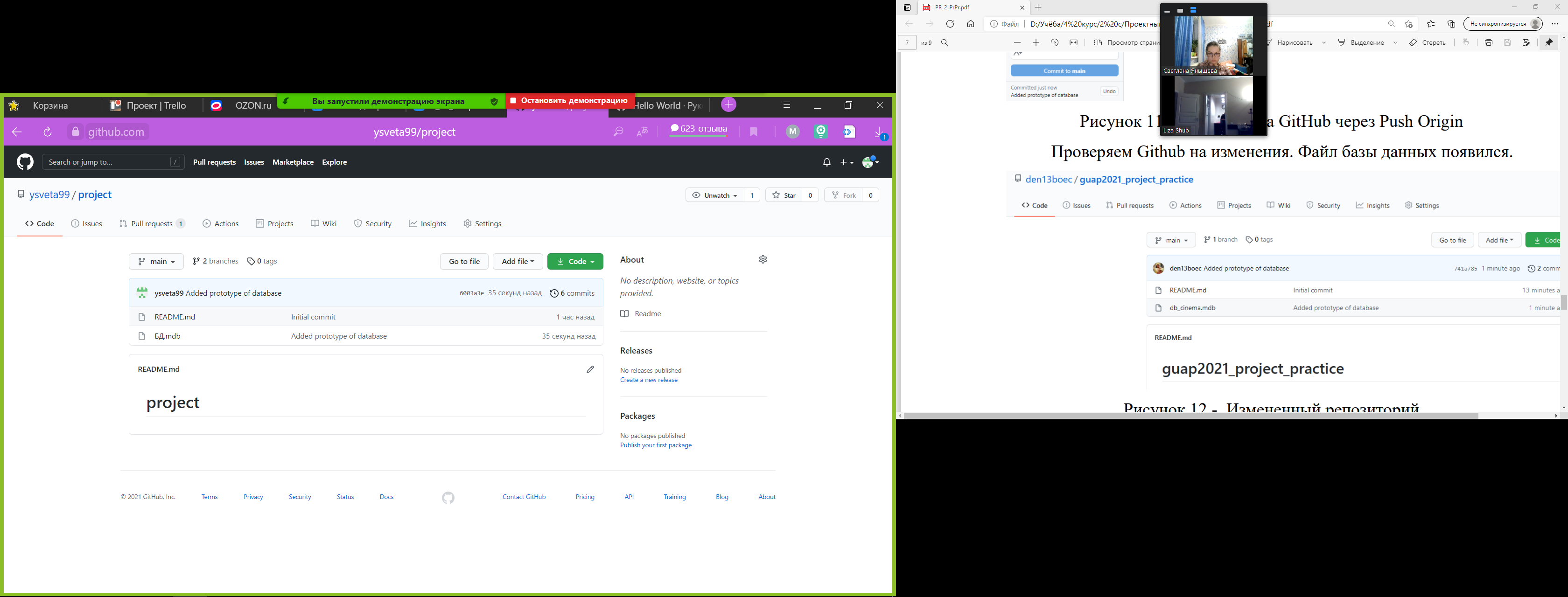Switch to Проект | Trello tab

150,106
